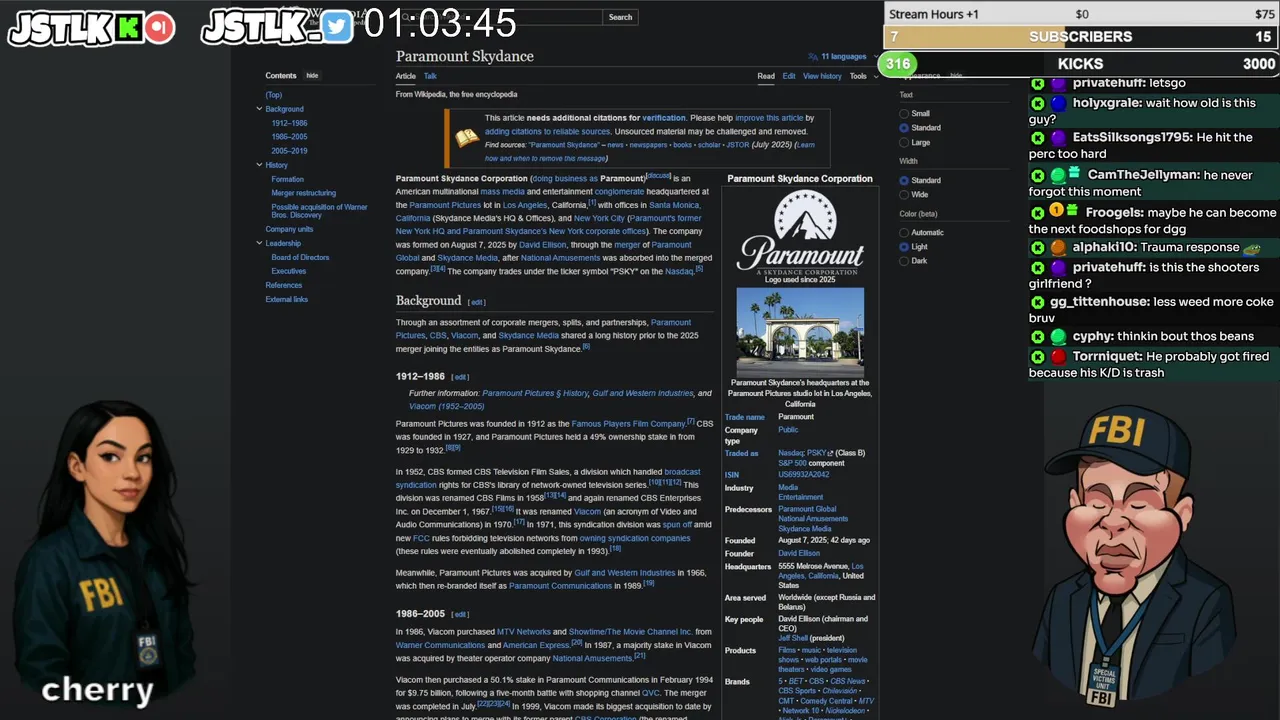Select Large text size option

tap(904, 142)
